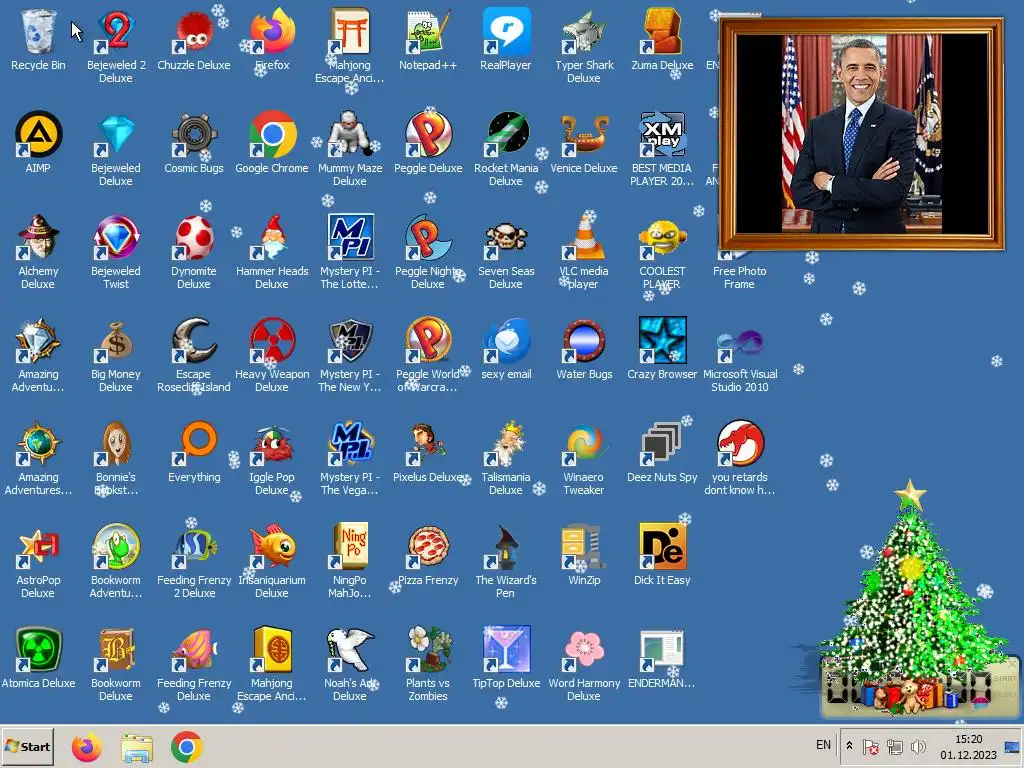The height and width of the screenshot is (768, 1024).
Task: Select the Atomica Deluxe icon
Action: (38, 649)
